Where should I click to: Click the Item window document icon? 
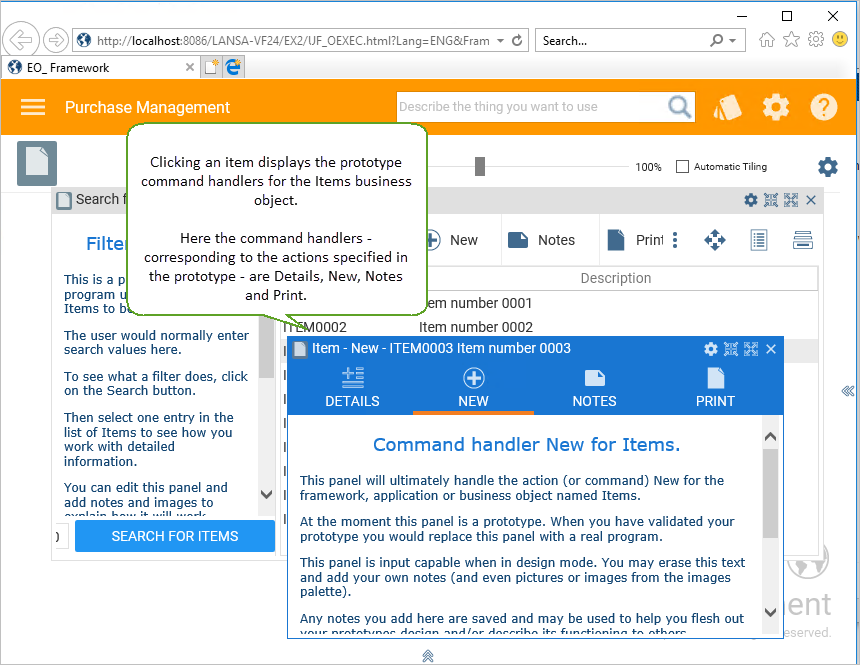click(x=300, y=349)
